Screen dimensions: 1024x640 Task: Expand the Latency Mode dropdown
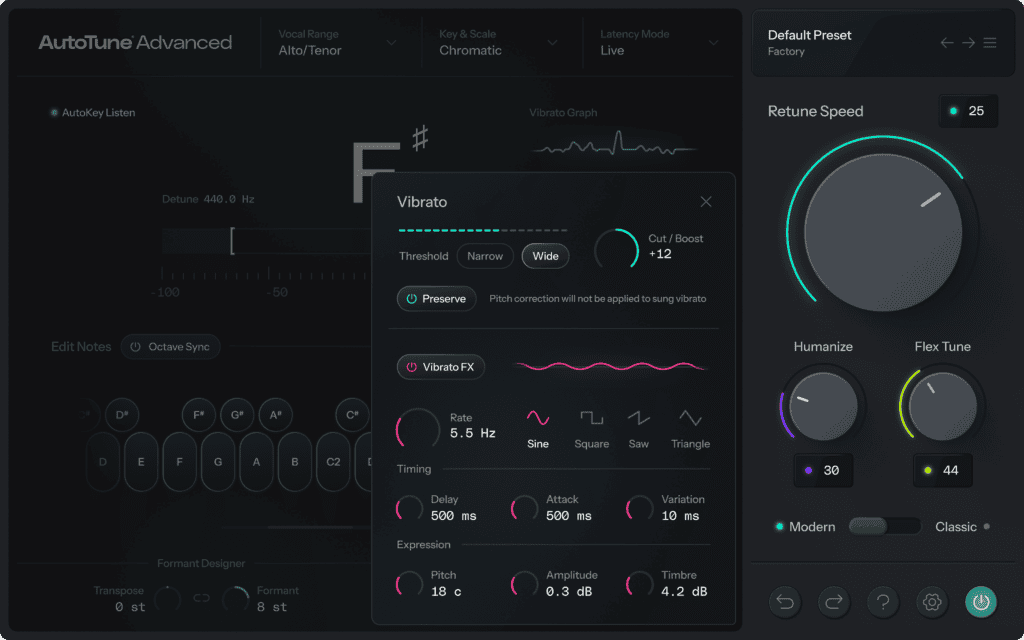(659, 43)
